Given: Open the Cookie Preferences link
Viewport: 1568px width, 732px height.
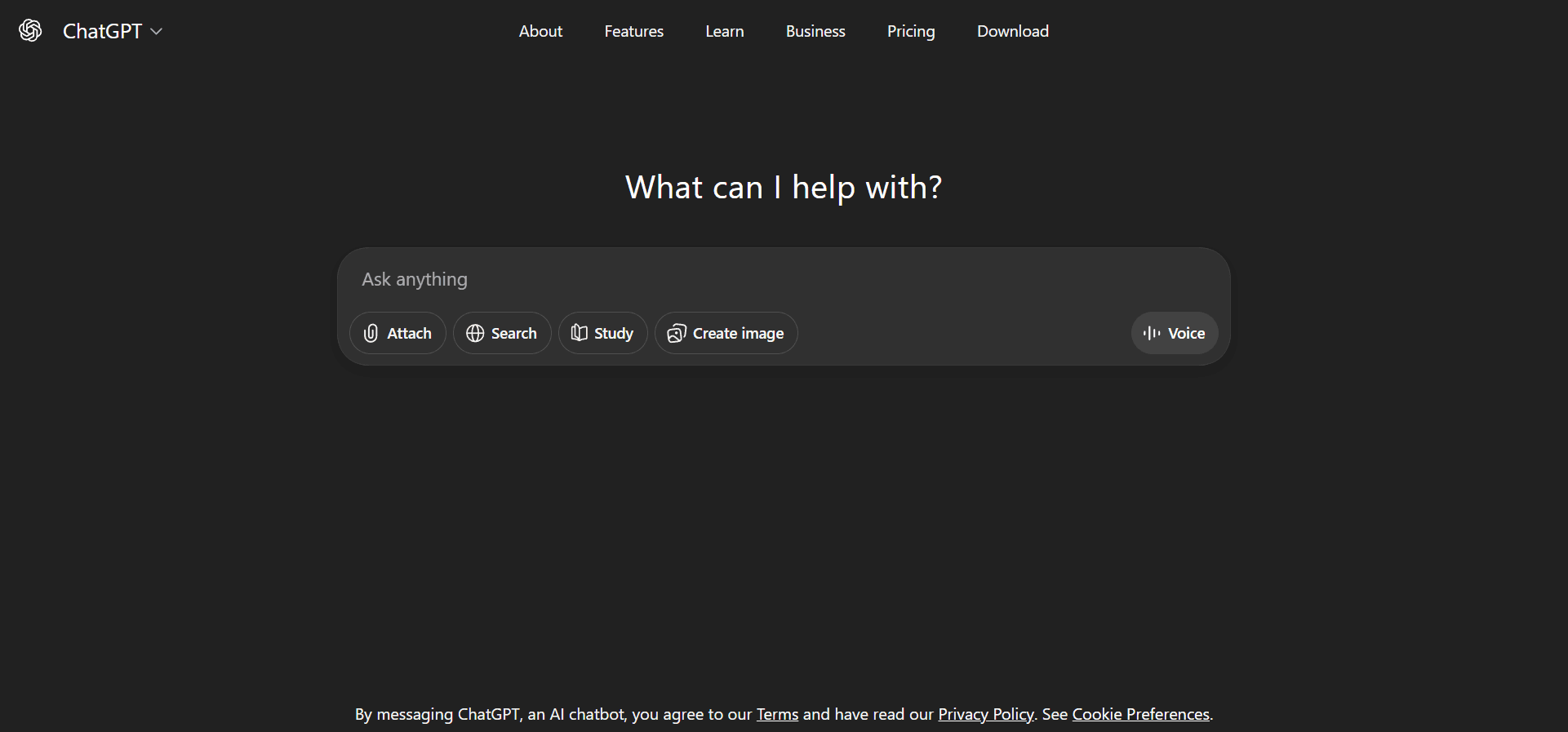Looking at the screenshot, I should point(1140,714).
